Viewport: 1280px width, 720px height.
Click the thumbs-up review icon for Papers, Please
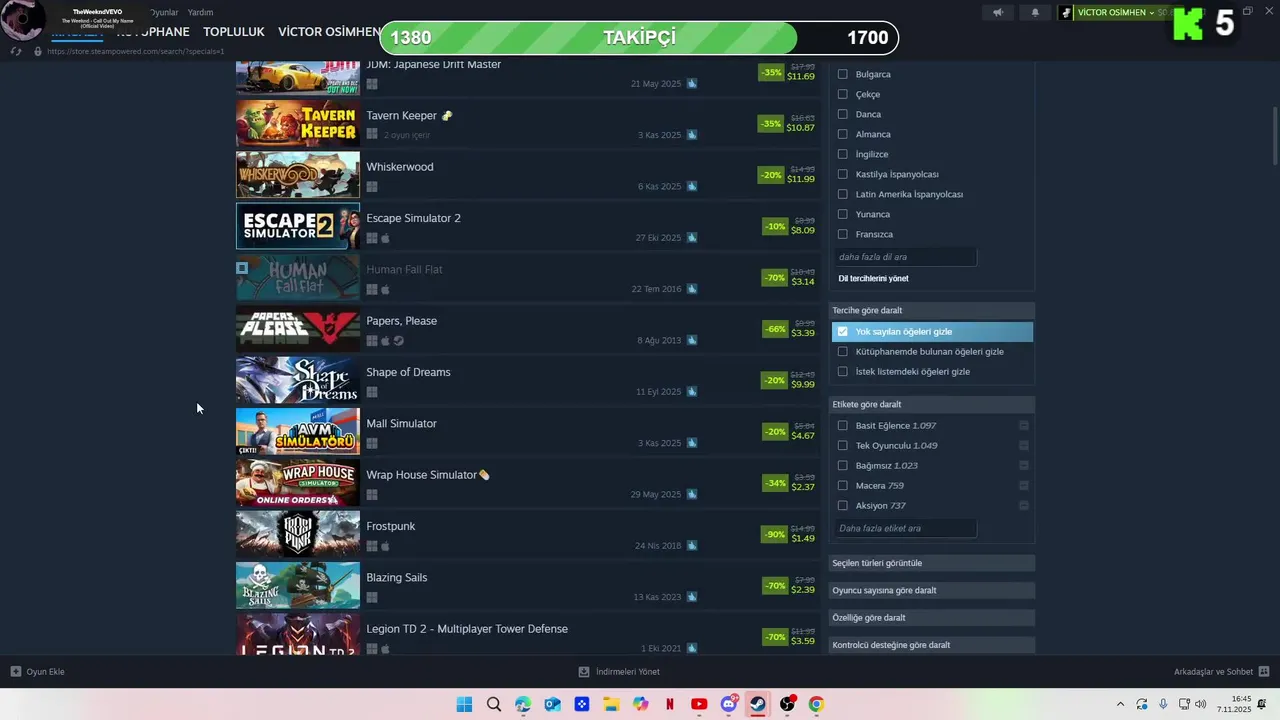pyautogui.click(x=692, y=340)
